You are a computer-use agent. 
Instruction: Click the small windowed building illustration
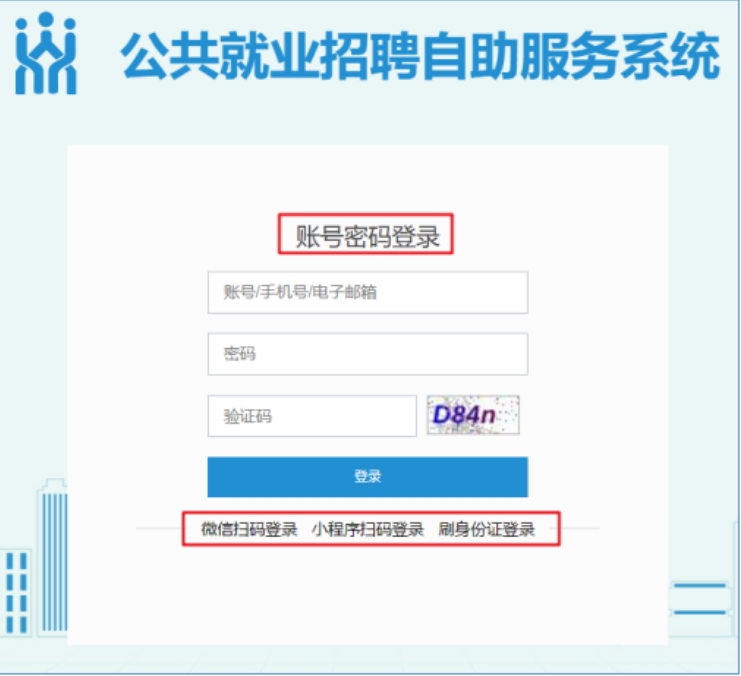coord(16,593)
